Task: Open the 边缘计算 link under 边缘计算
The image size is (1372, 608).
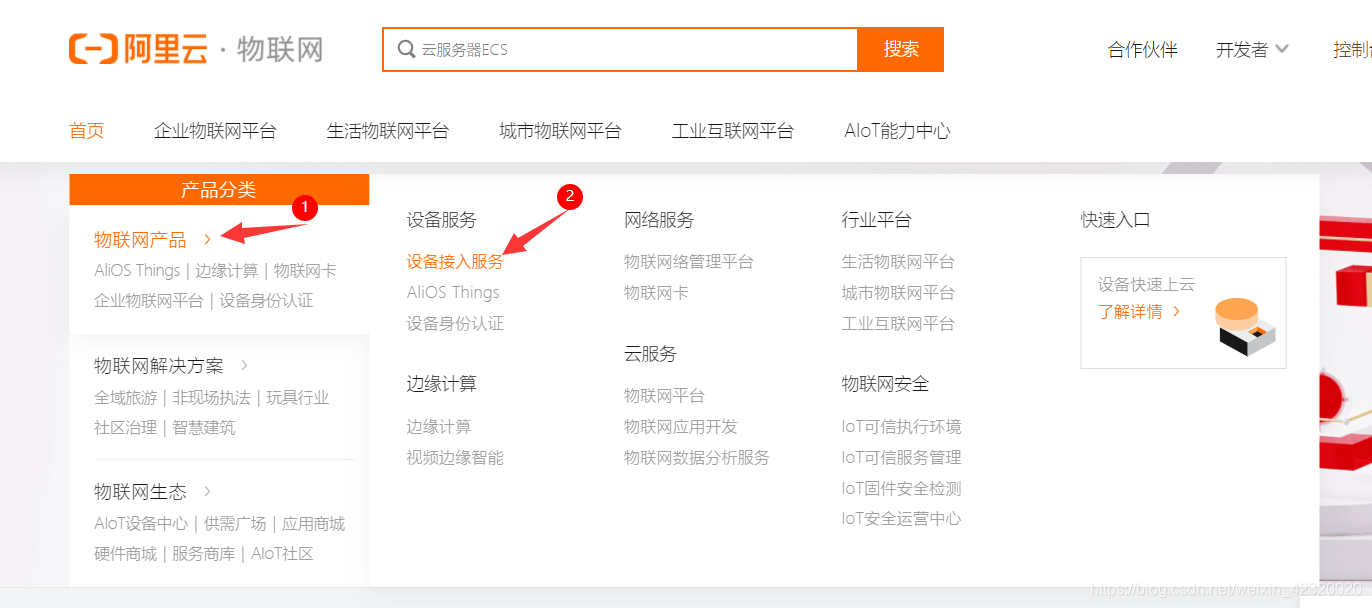Action: (439, 426)
